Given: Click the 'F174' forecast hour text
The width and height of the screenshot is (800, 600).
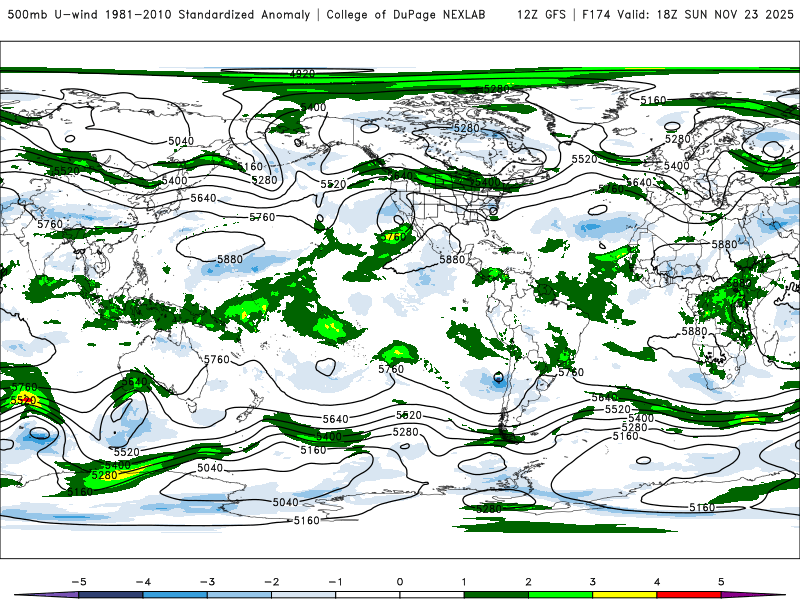Looking at the screenshot, I should (x=596, y=14).
